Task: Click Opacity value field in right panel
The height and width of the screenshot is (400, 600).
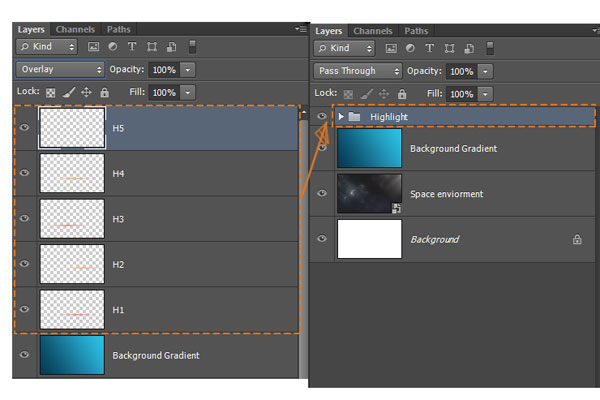Action: tap(462, 72)
